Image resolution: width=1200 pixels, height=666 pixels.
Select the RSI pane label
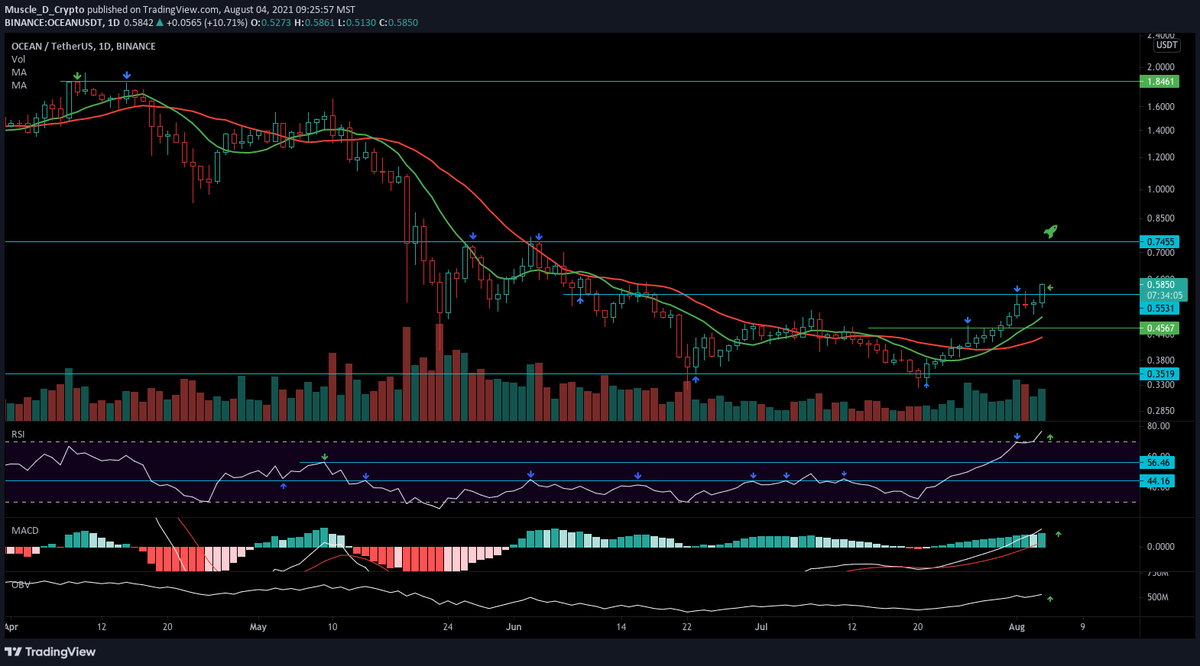click(x=18, y=435)
